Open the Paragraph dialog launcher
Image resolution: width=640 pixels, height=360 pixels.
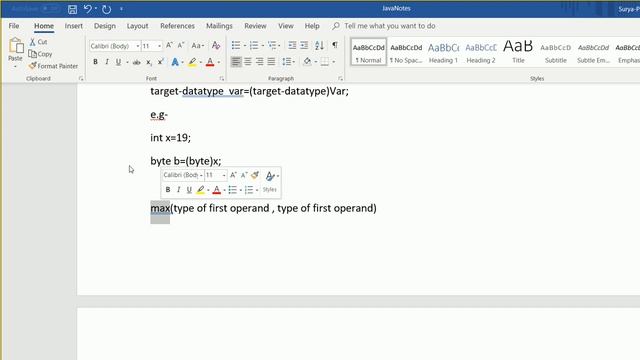pyautogui.click(x=340, y=78)
